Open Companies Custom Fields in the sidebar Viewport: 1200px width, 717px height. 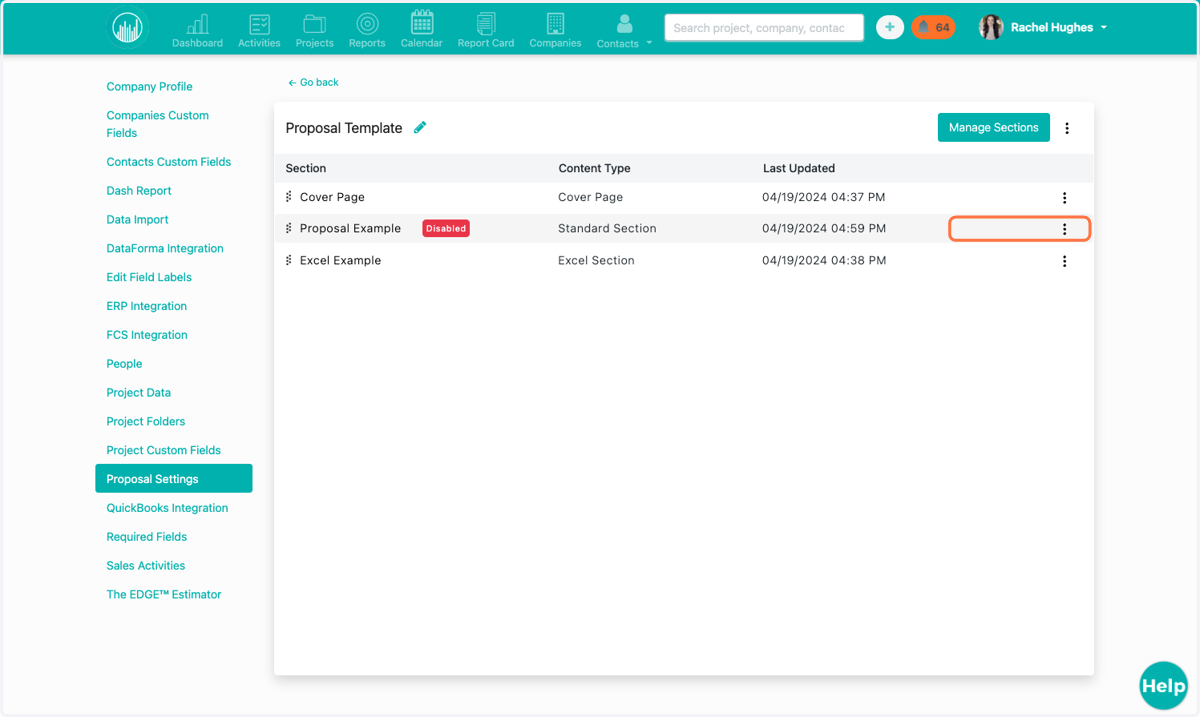(157, 124)
